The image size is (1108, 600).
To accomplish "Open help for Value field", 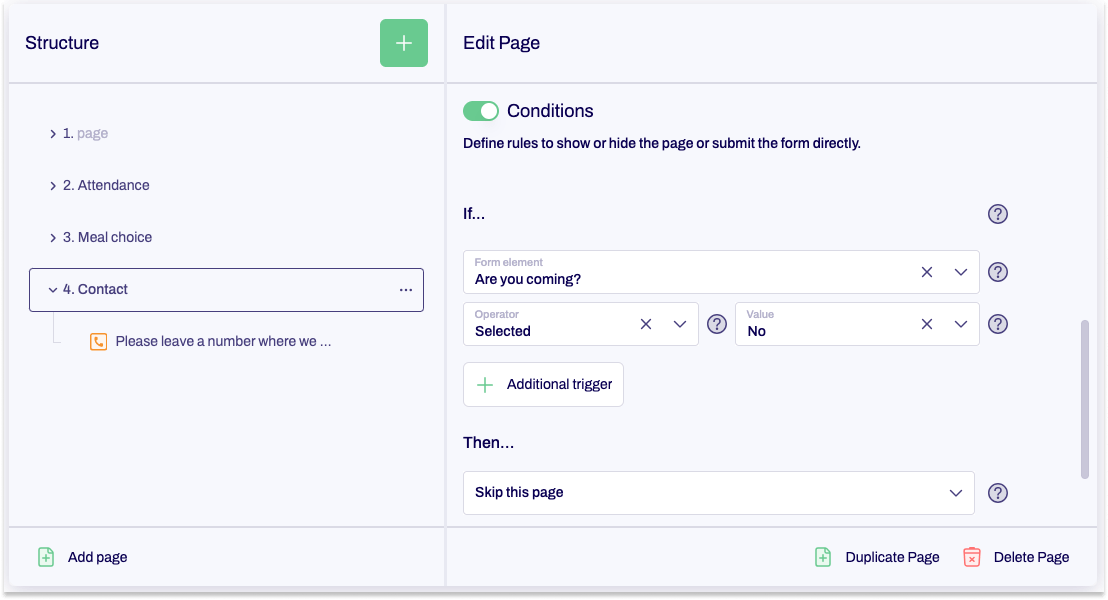I will click(x=997, y=324).
